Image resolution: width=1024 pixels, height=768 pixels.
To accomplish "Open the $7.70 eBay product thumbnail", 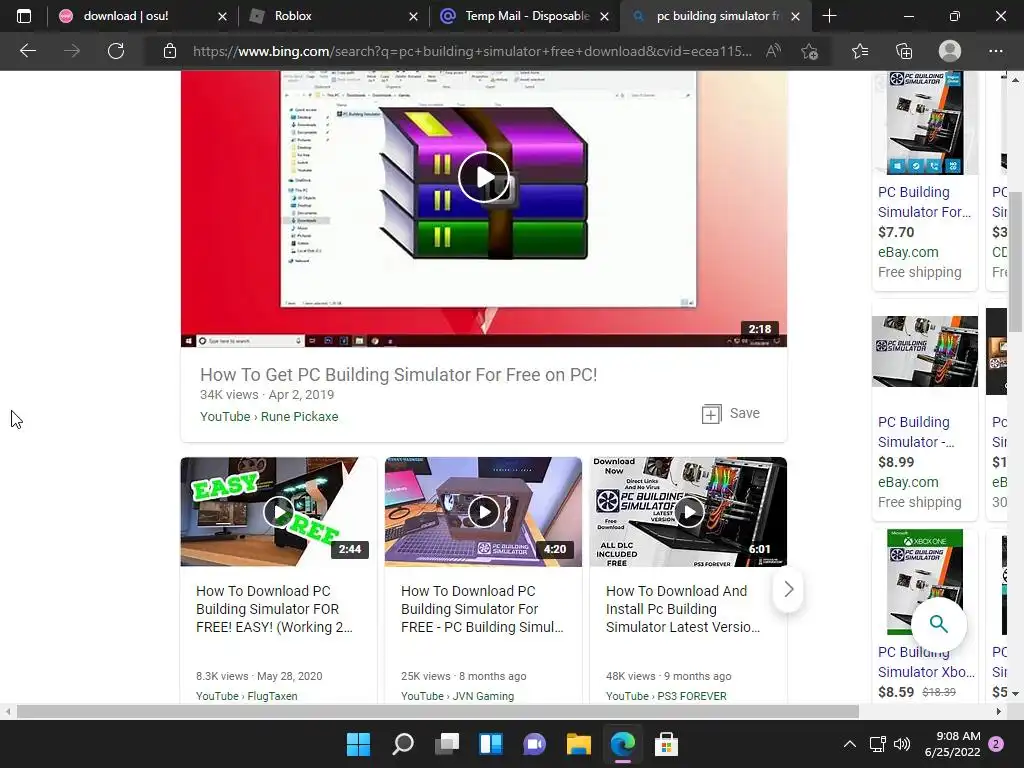I will [x=925, y=123].
